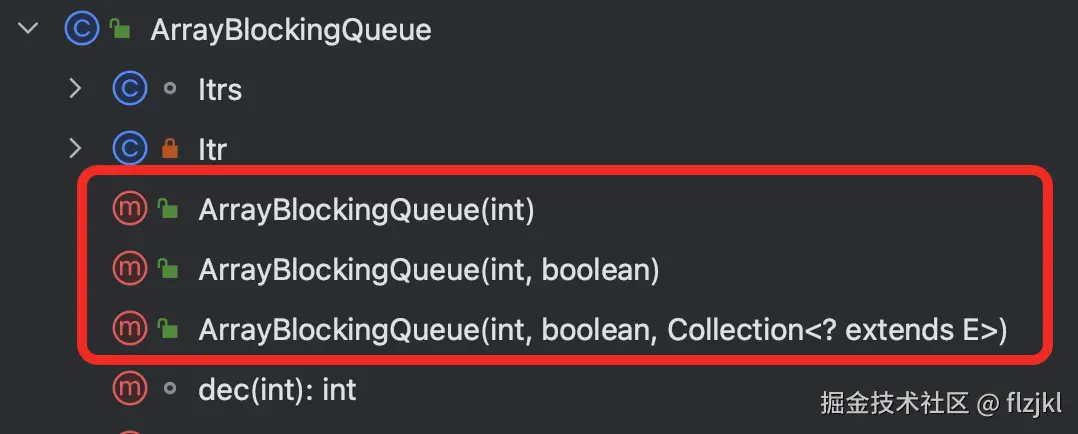
Task: Select constructor with Collection<? extends E> parameter
Action: pos(603,330)
